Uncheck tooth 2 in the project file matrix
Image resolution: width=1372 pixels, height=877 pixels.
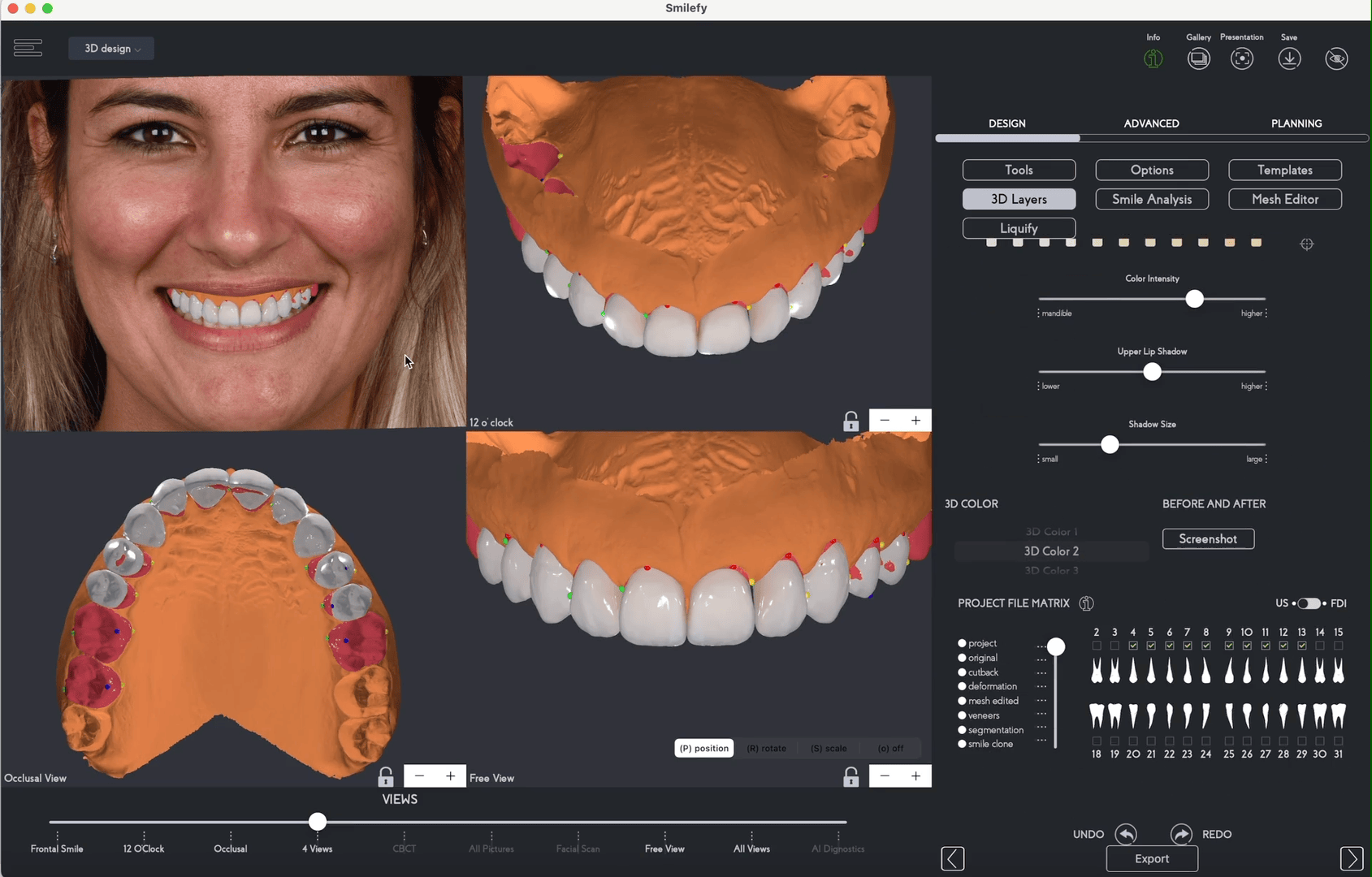click(1097, 646)
